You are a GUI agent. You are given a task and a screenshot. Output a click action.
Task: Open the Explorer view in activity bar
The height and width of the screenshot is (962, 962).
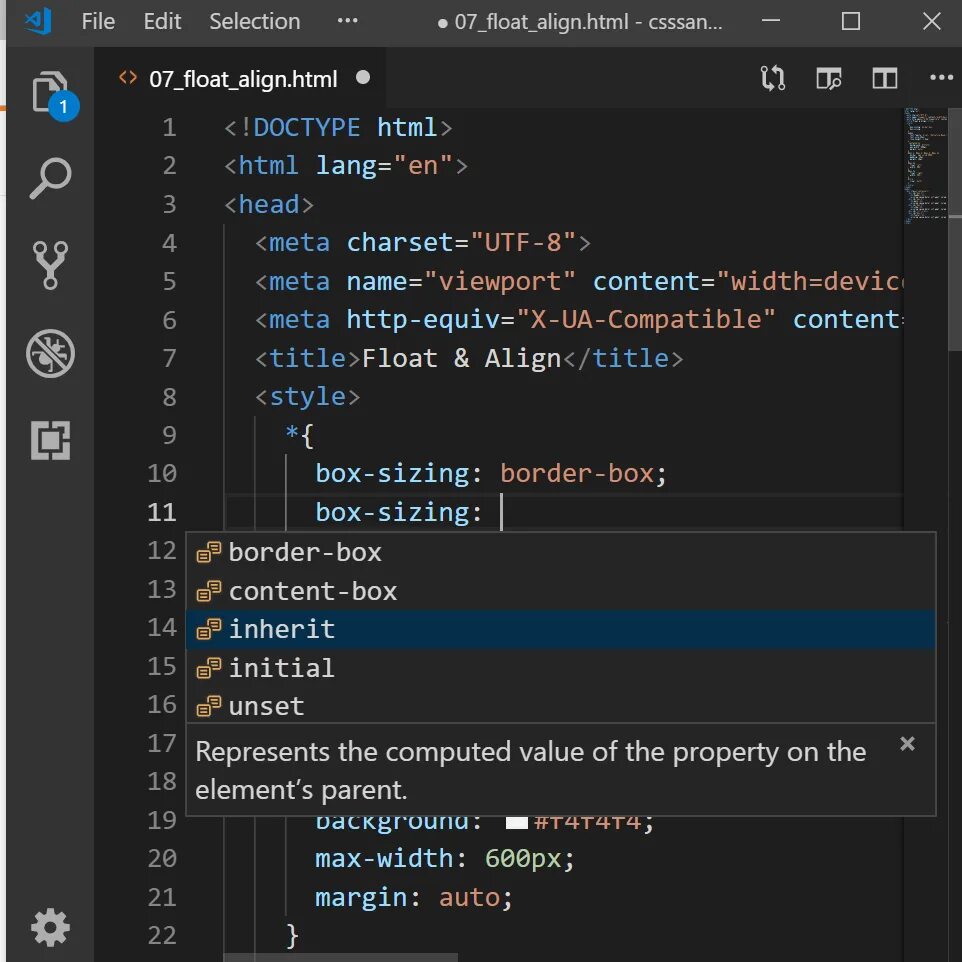[50, 93]
